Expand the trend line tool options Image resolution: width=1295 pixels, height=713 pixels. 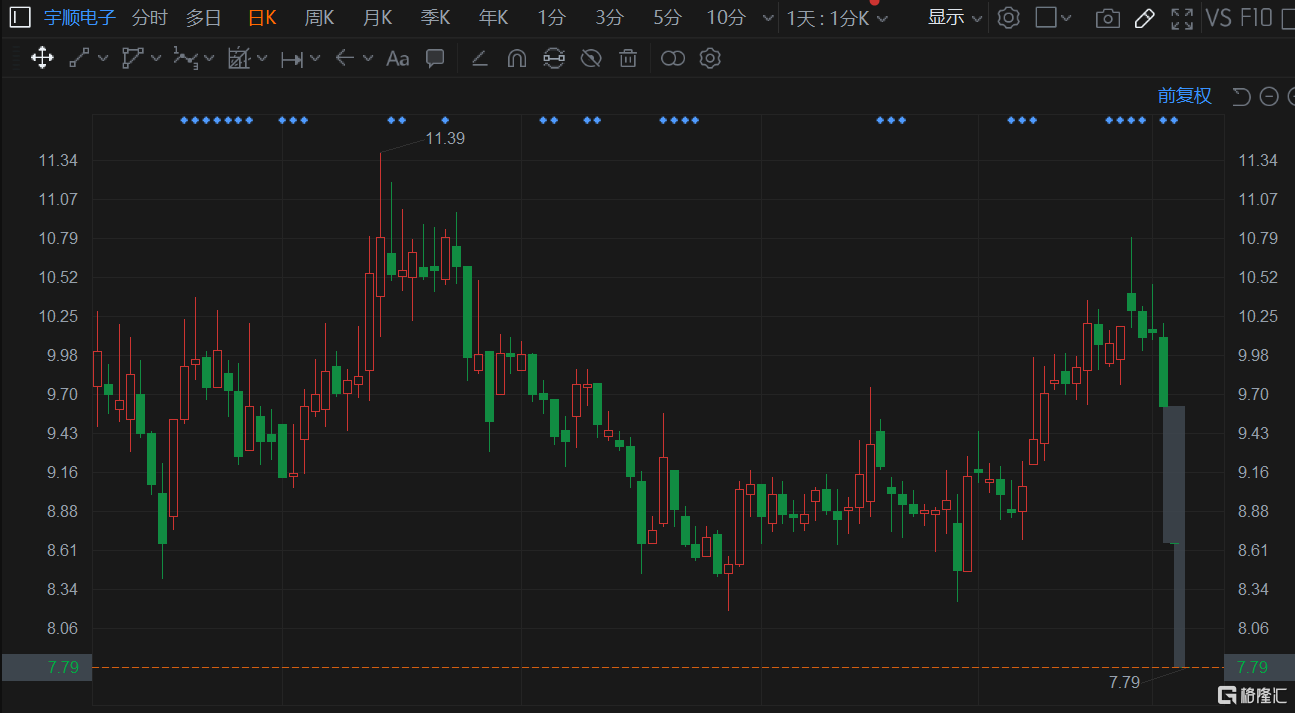click(102, 58)
